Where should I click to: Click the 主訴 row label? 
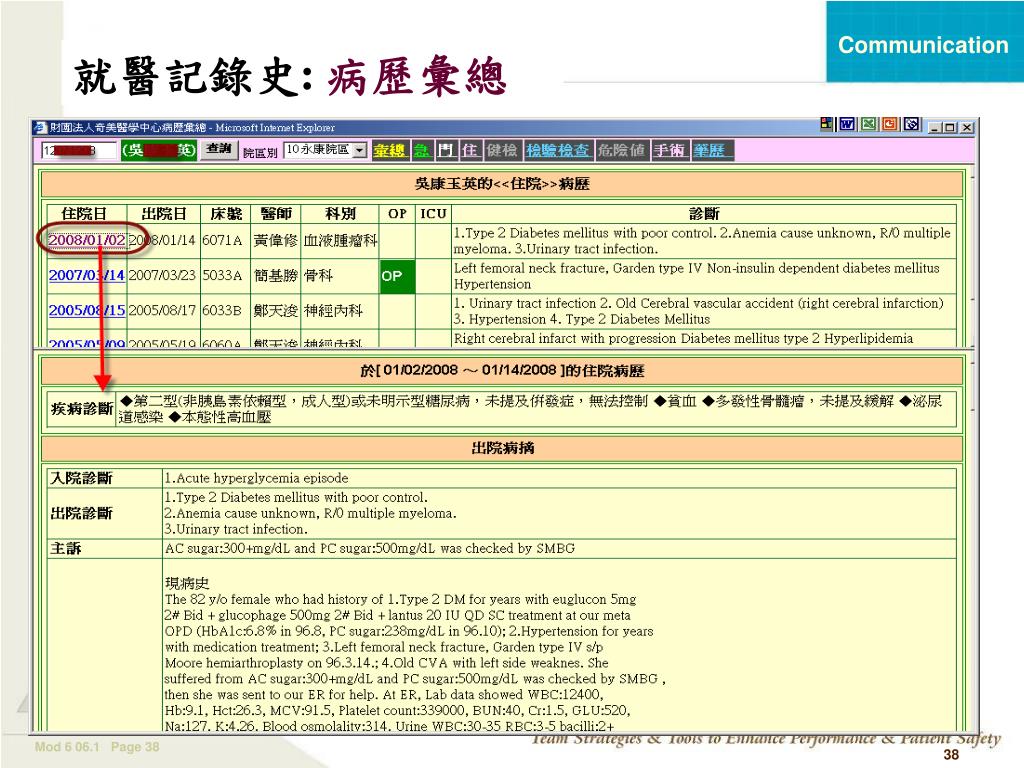(65, 549)
